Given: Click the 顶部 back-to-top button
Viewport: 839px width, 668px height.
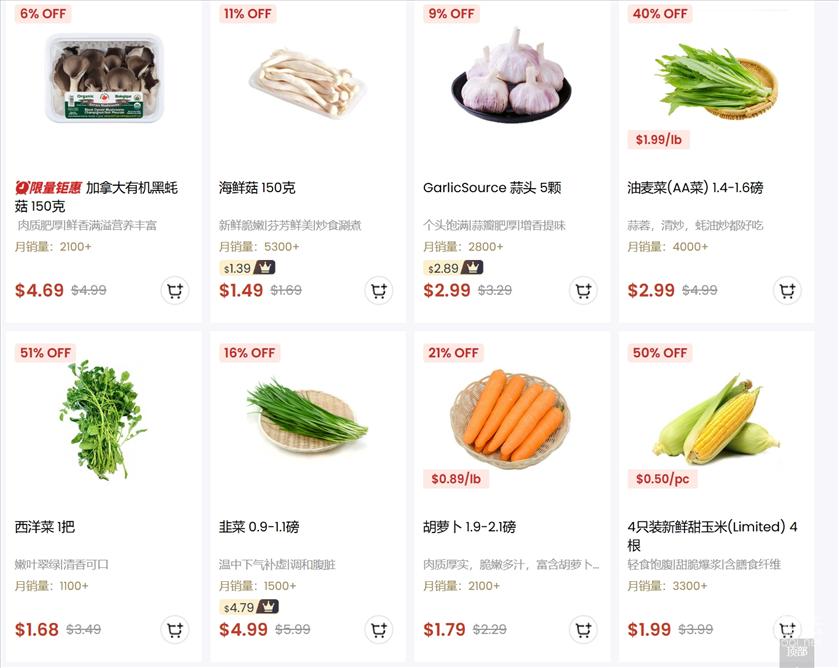Looking at the screenshot, I should [x=797, y=650].
